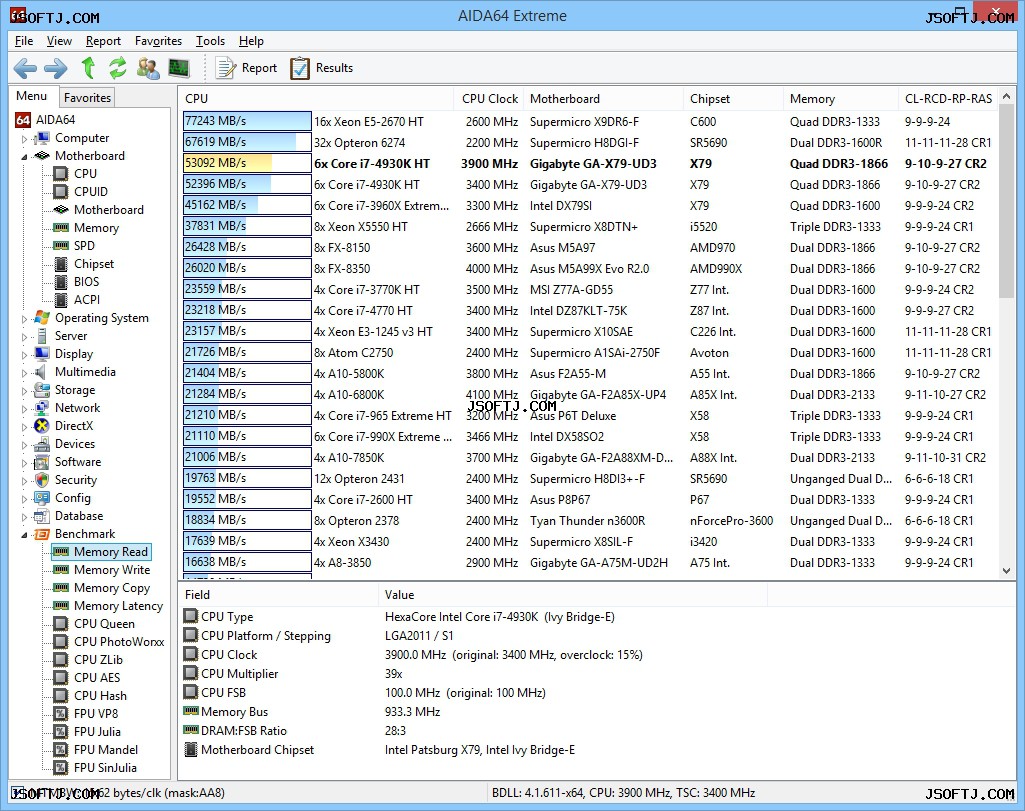Select CPU PhotoWorxx benchmark

pyautogui.click(x=109, y=642)
